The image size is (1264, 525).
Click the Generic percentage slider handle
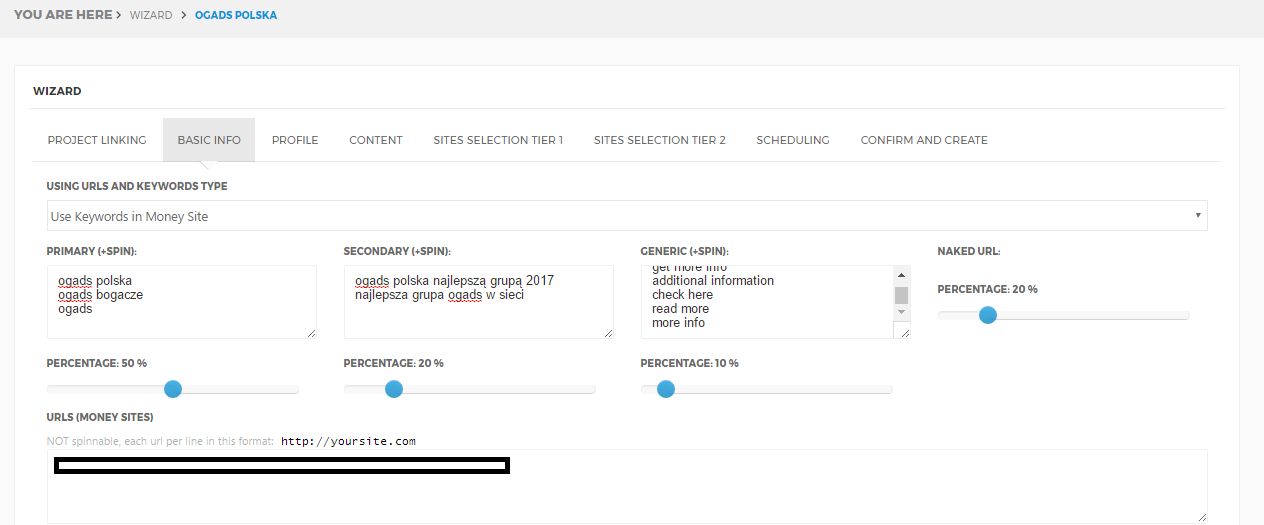[666, 389]
